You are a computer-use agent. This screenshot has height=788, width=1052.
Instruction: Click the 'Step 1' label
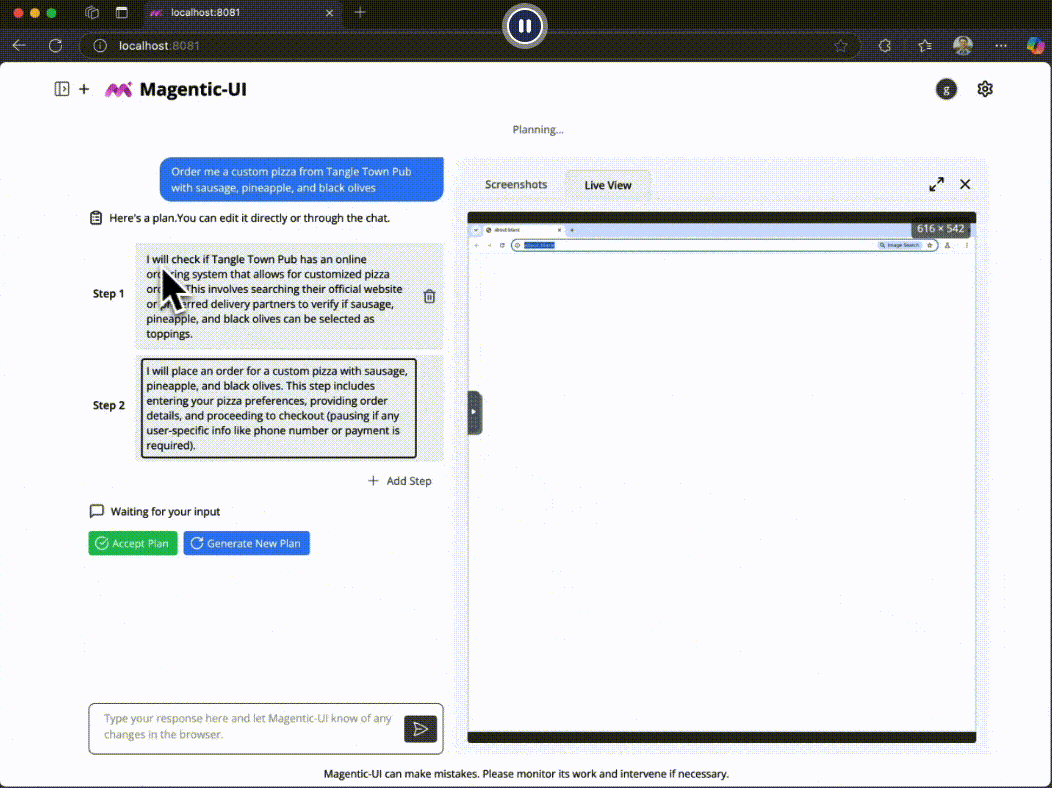coord(109,294)
